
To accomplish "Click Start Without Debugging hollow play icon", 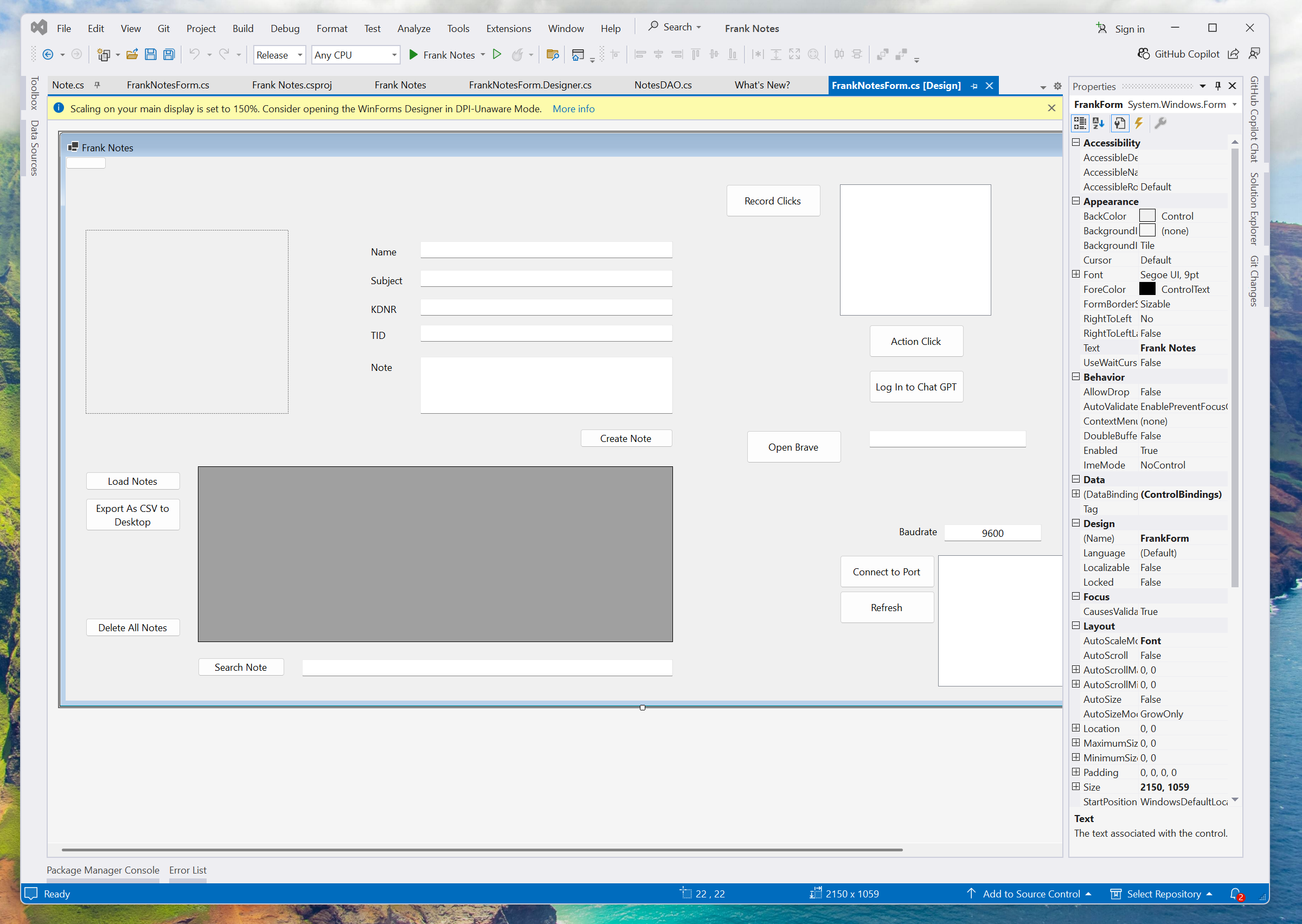I will [497, 55].
